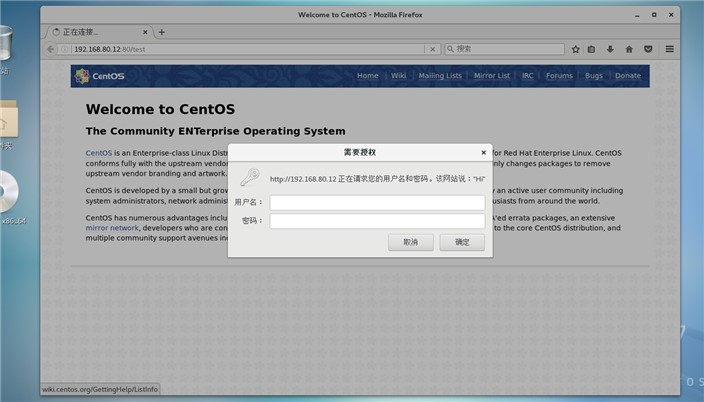Stop loading with the address bar X
The image size is (704, 402).
[432, 49]
